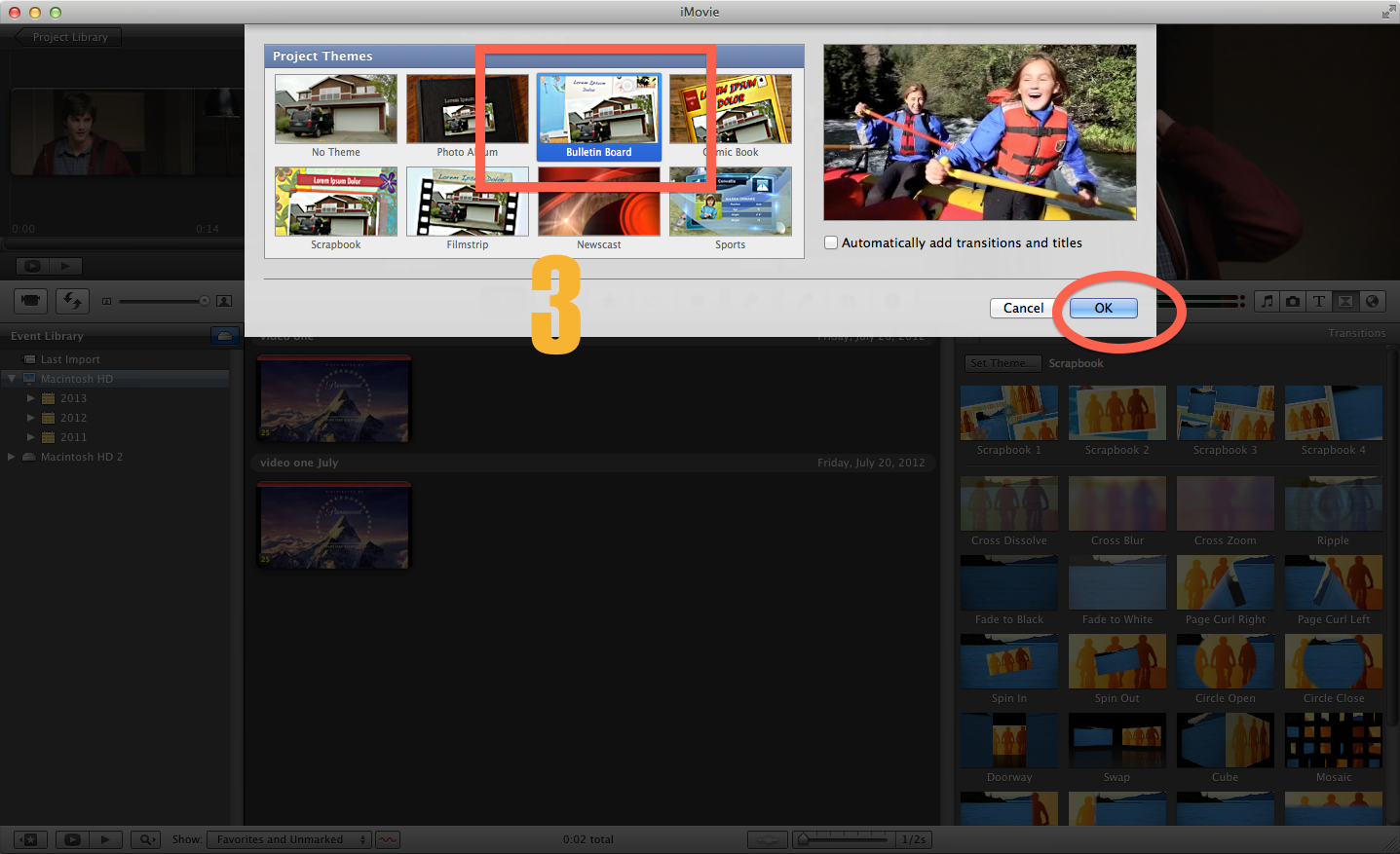Select Cube transition

tap(1226, 740)
